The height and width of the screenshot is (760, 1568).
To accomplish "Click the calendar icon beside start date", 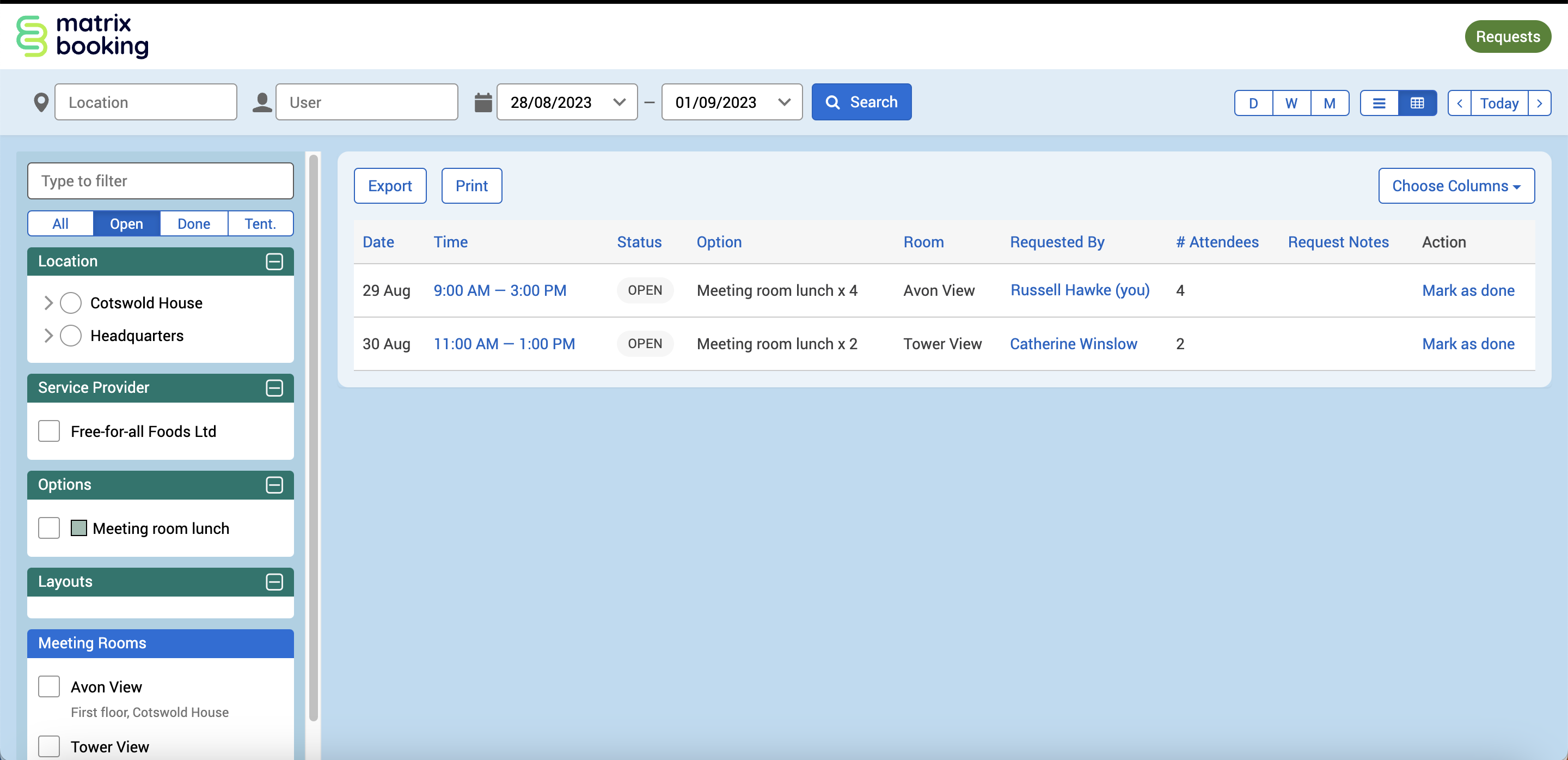I will [x=483, y=102].
